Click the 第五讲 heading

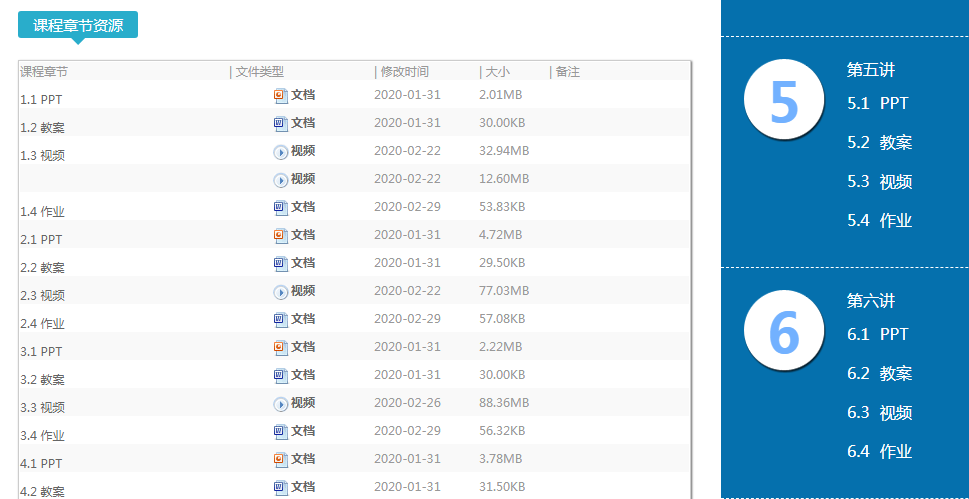pyautogui.click(x=870, y=70)
